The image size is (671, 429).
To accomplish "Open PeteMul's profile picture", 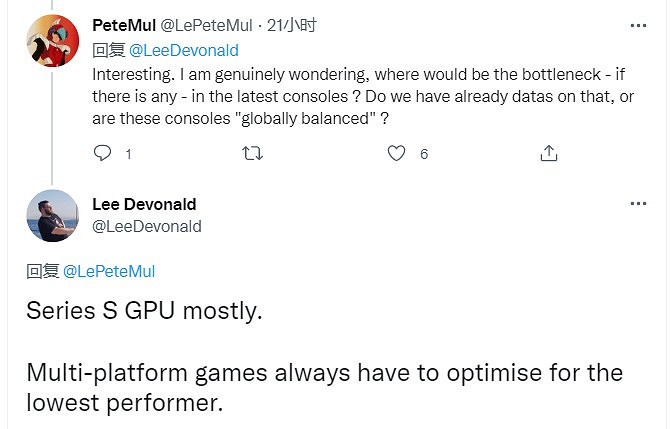I will pos(52,40).
